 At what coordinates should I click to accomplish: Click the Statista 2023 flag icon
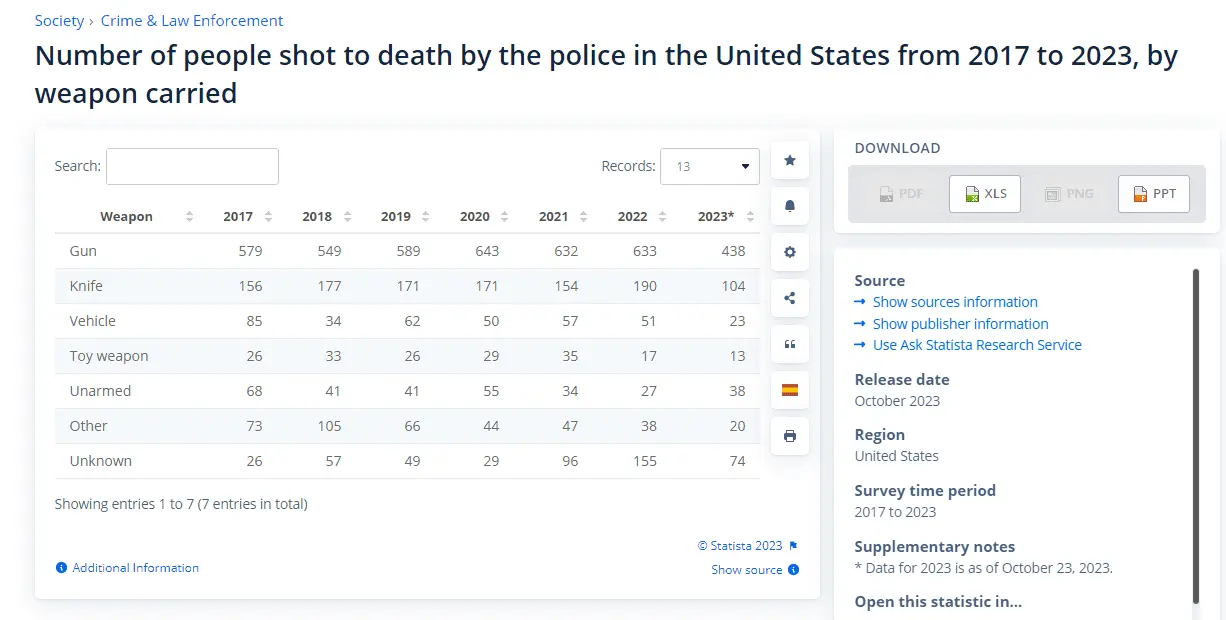point(794,546)
